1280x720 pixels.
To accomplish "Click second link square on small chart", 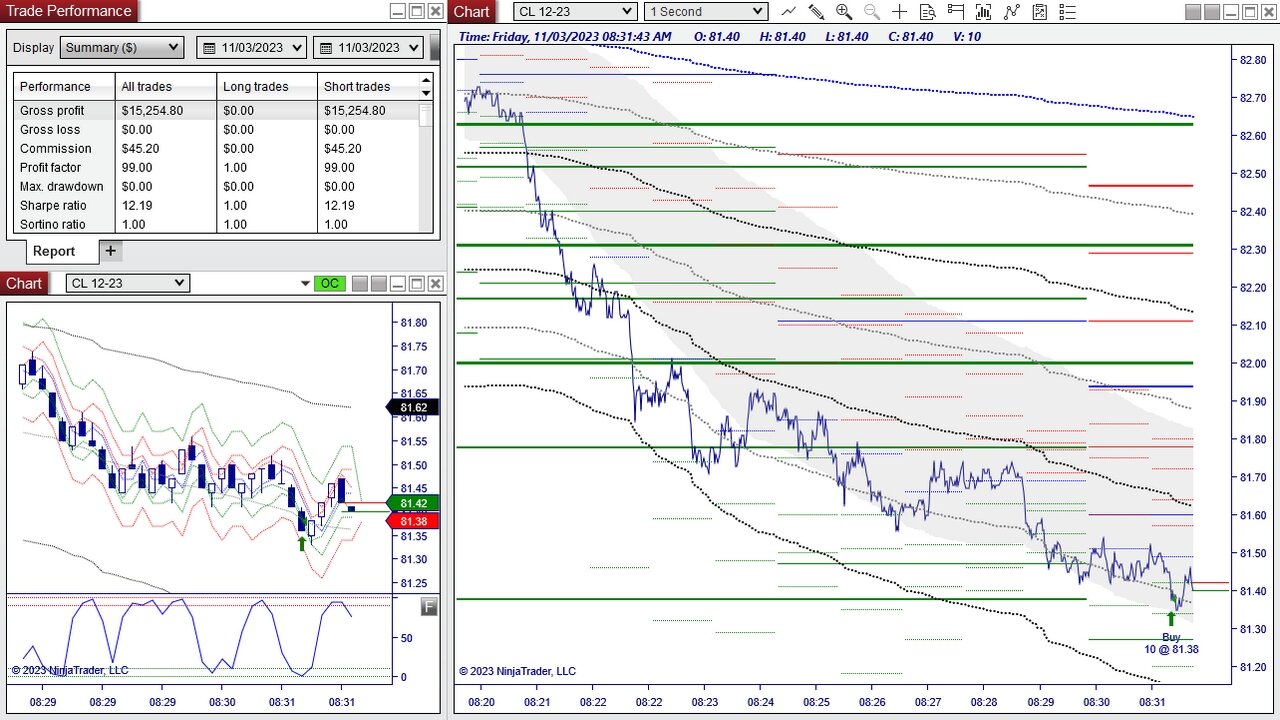I will click(379, 283).
